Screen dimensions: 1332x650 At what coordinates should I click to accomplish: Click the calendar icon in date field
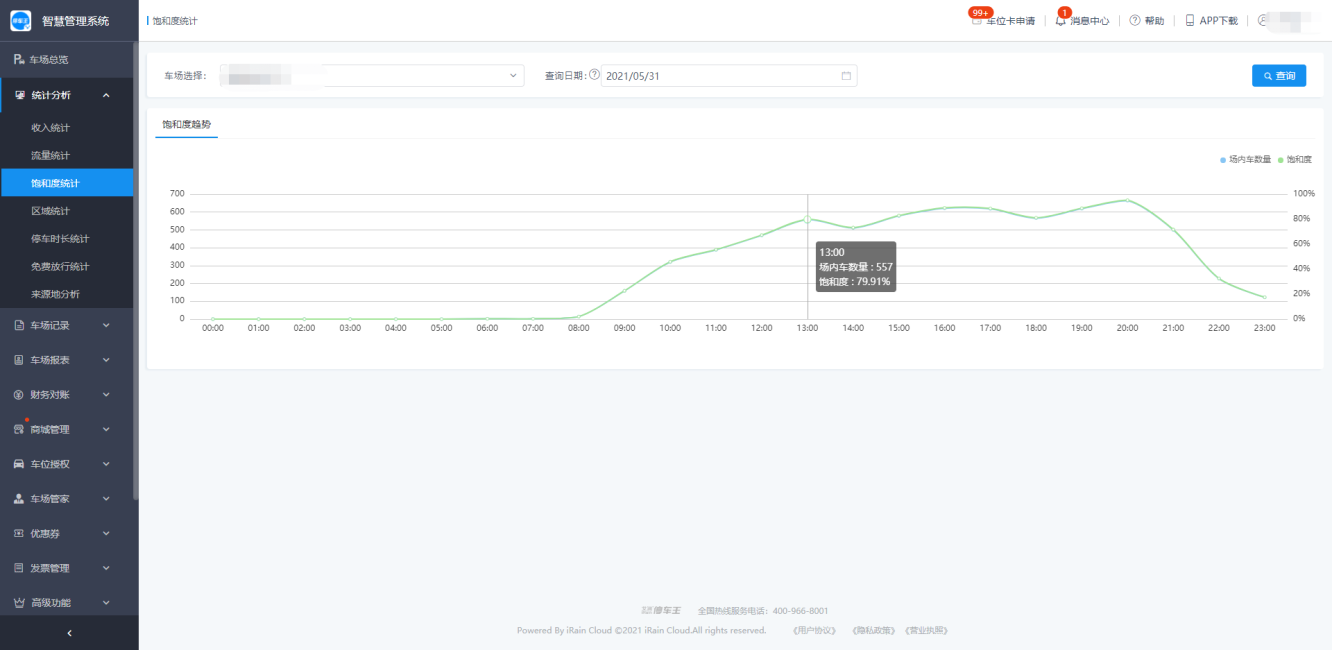(x=846, y=76)
